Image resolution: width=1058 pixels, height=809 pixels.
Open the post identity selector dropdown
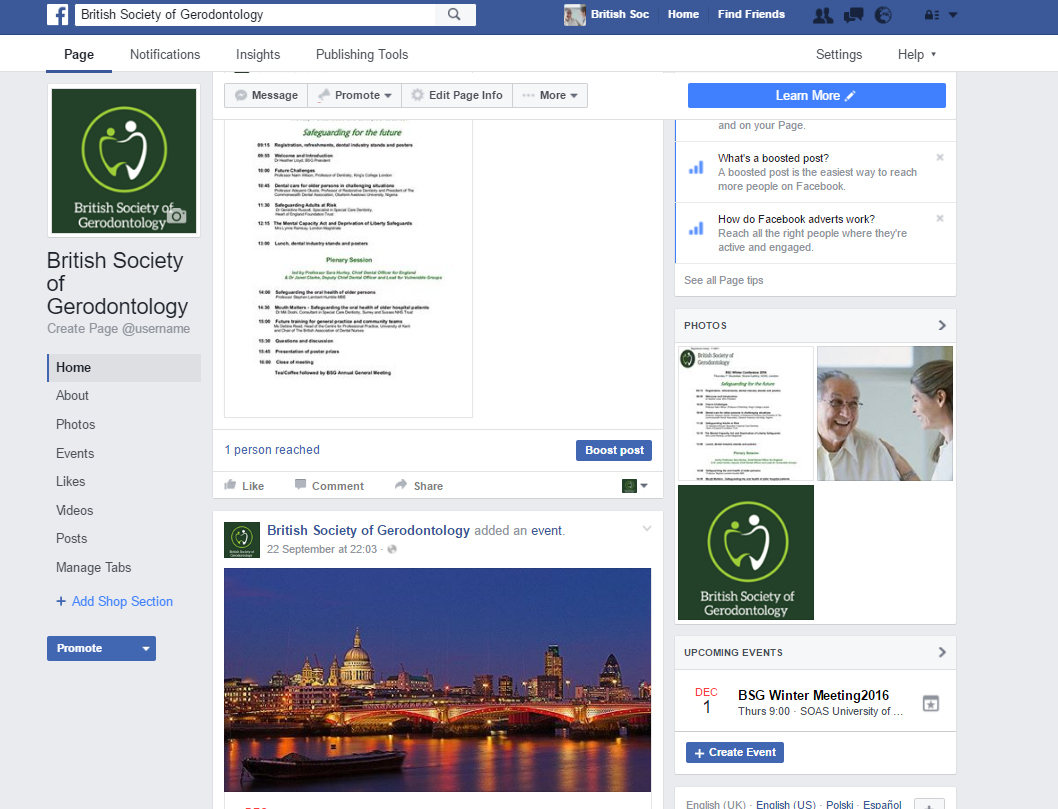tap(634, 486)
